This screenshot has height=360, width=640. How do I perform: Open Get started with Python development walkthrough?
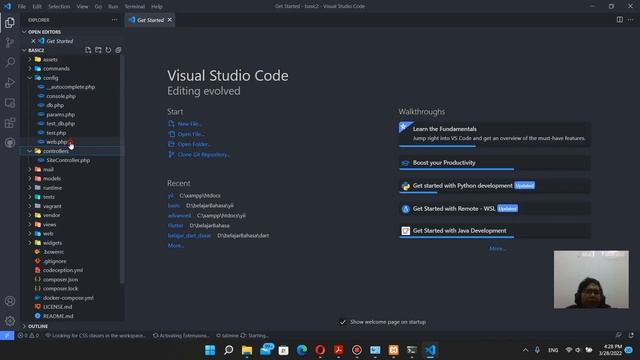(x=494, y=186)
